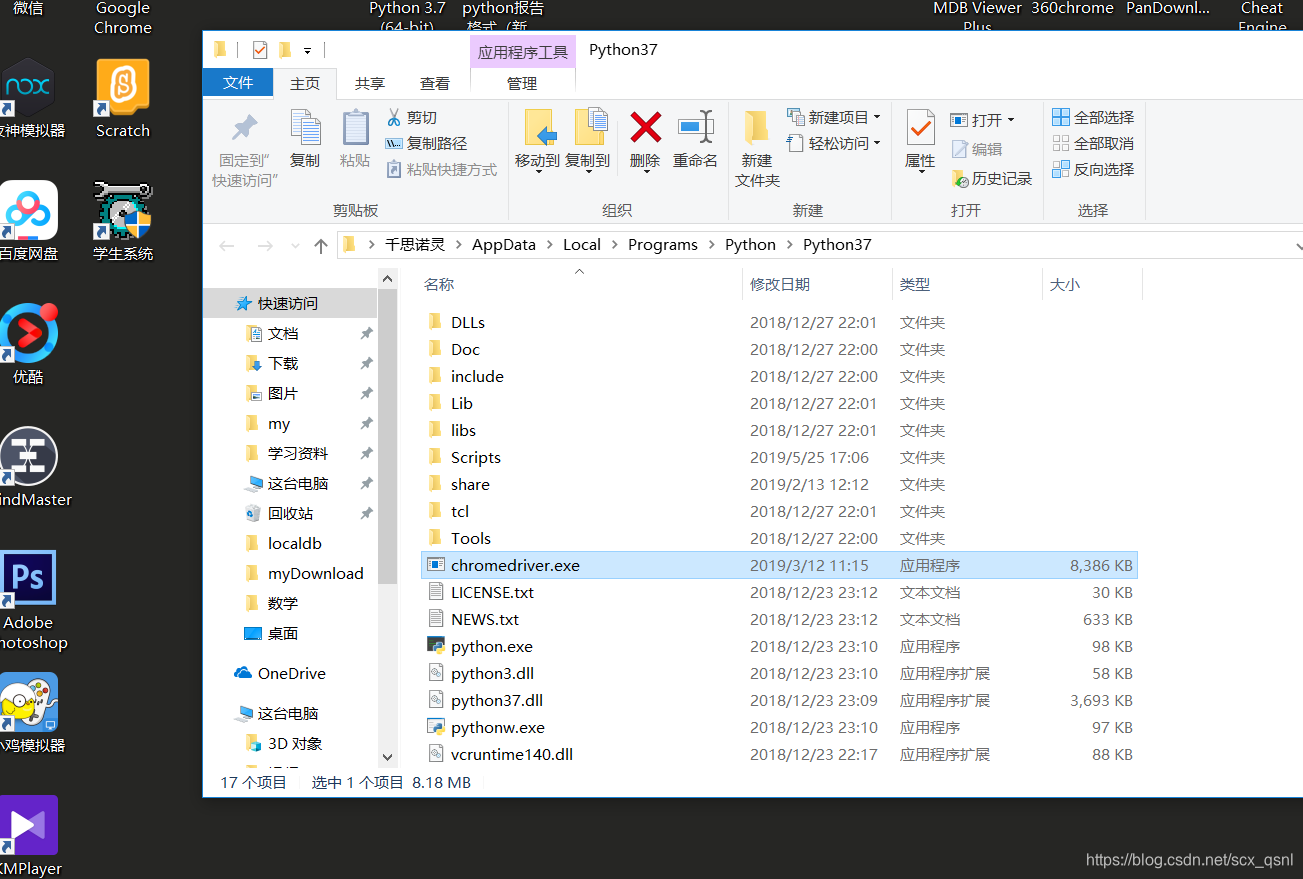Open the quick access toolbar customize arrow
Screen dimensions: 1303x879
point(308,50)
